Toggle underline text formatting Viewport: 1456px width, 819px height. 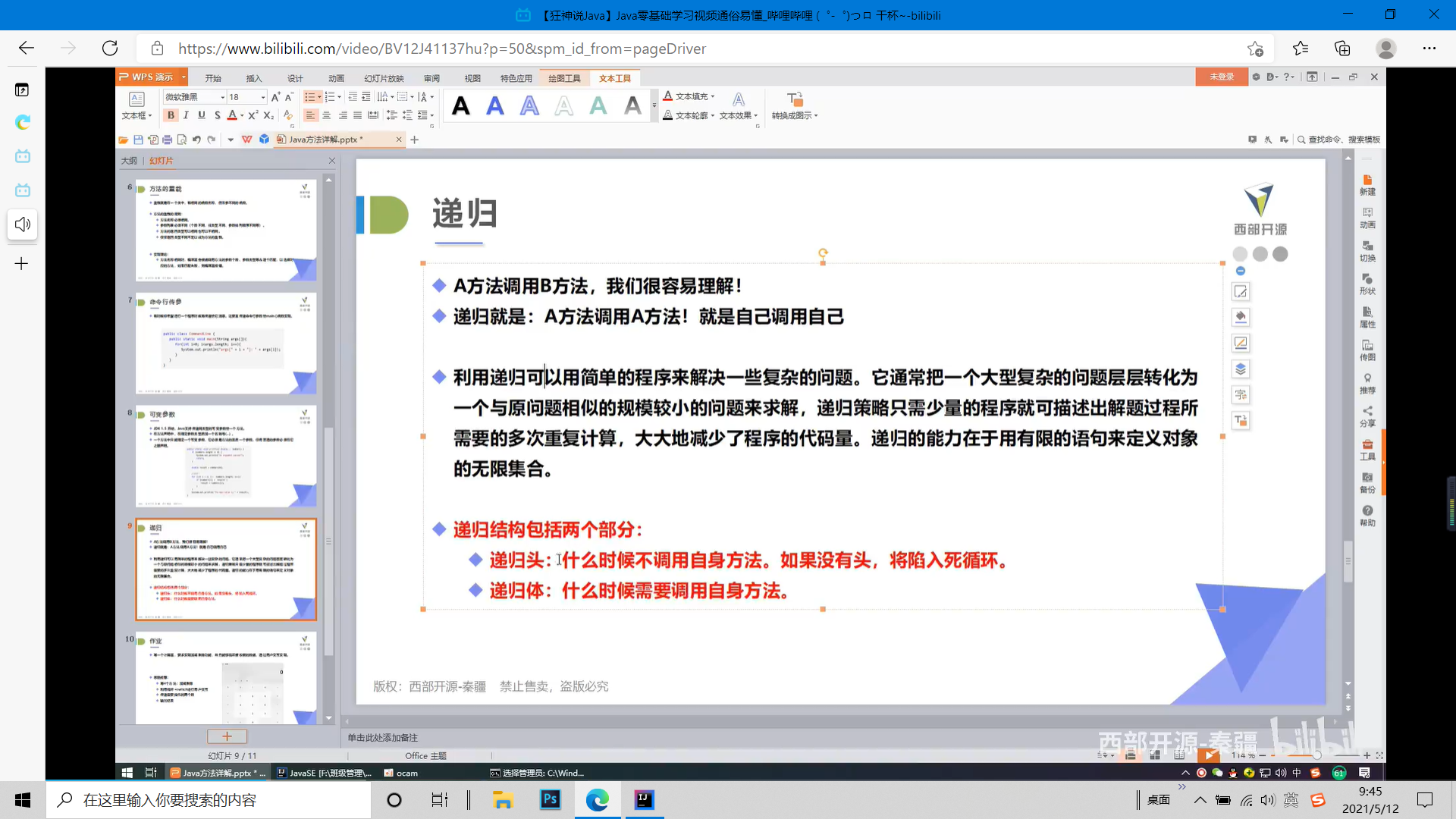201,115
